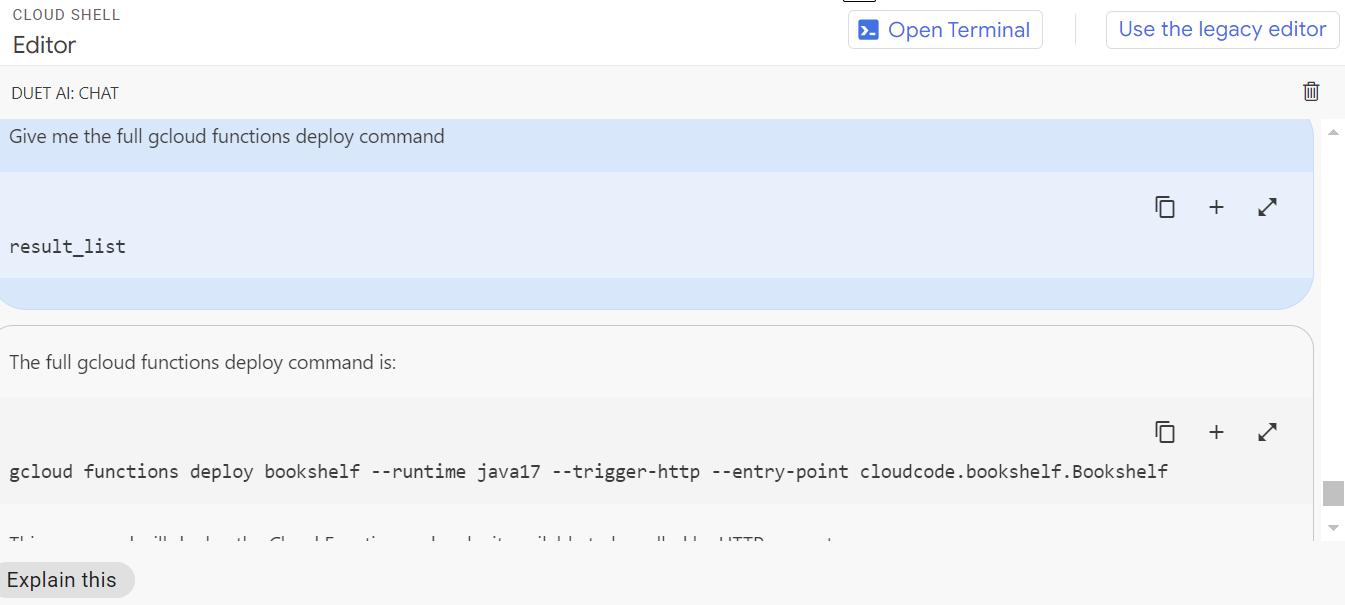Click the chat scrollbar up arrow
Viewport: 1345px width, 605px height.
coord(1332,133)
